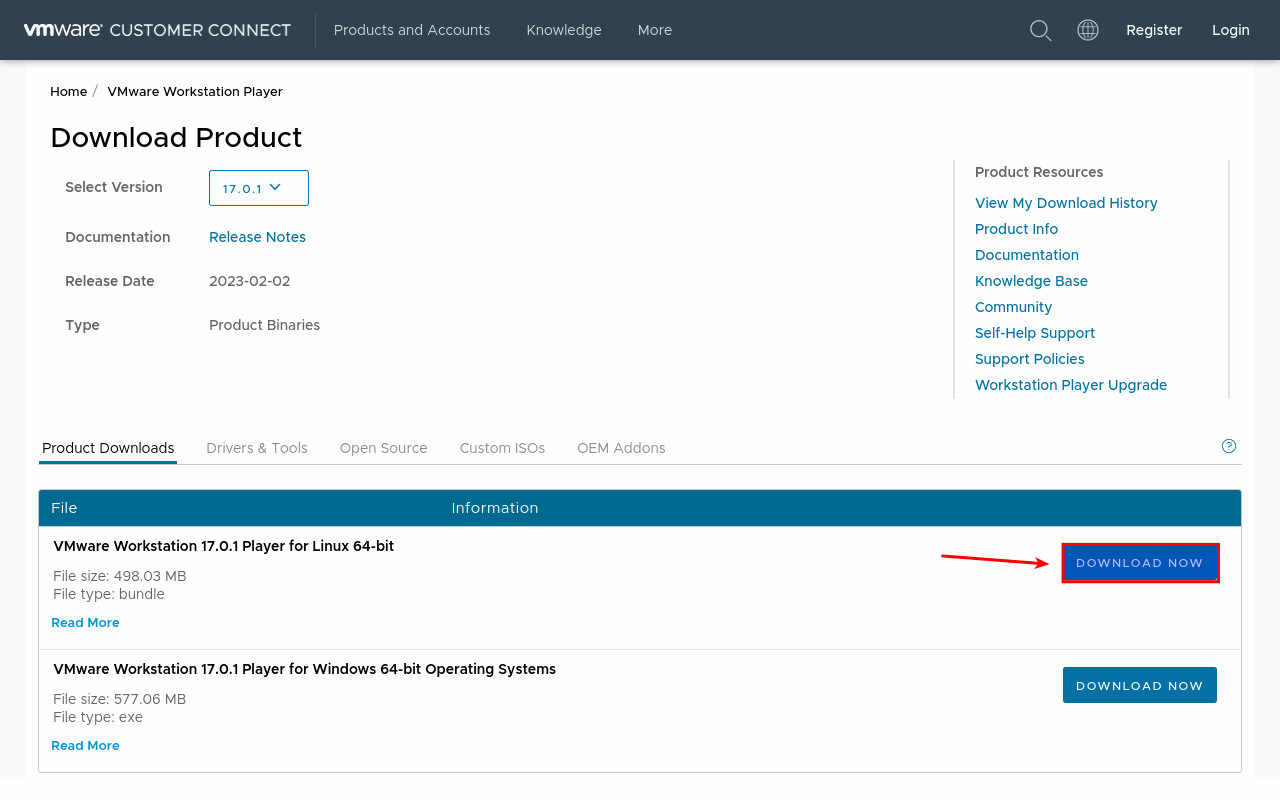Click the 'File size: 577.06 MB' text
The height and width of the screenshot is (800, 1280).
click(120, 699)
